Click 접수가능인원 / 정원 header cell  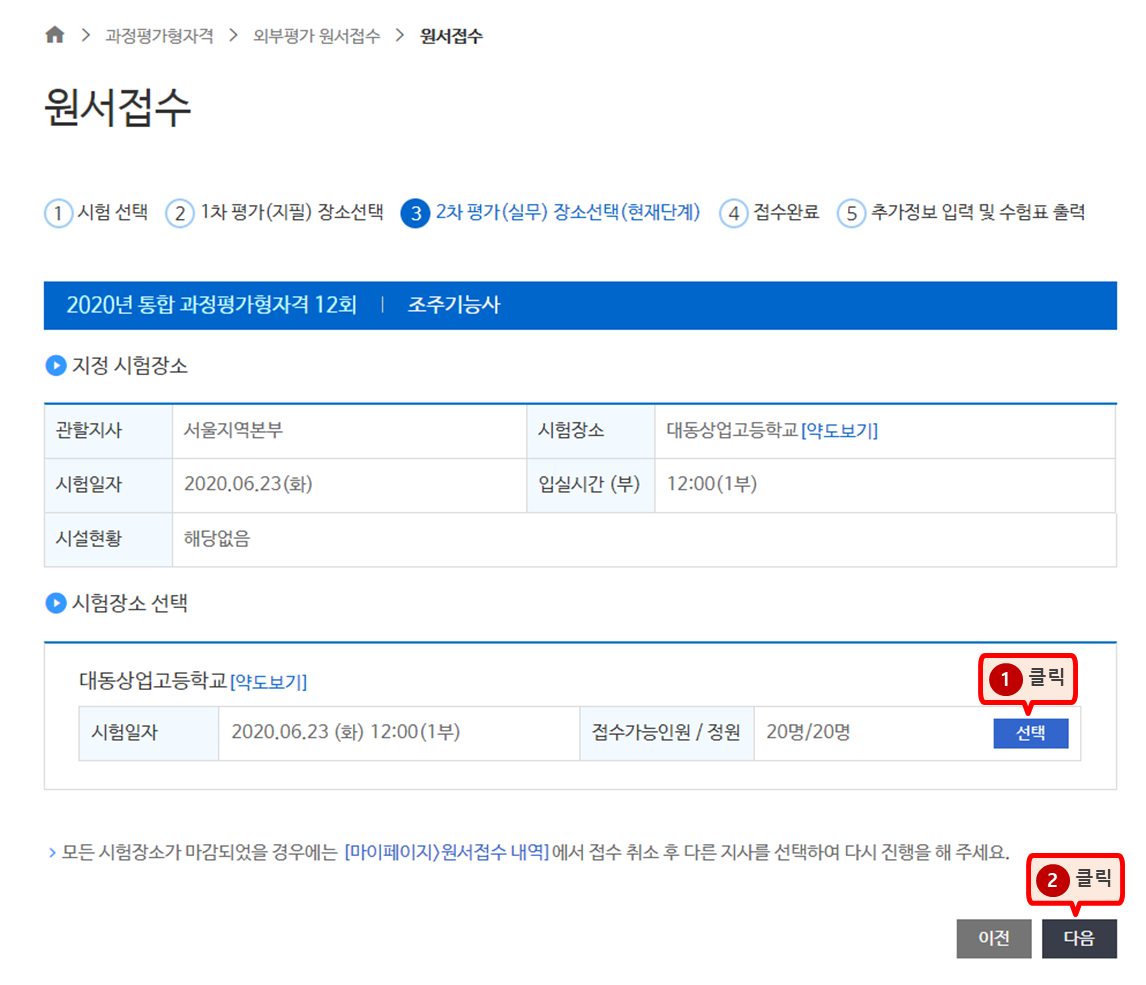pyautogui.click(x=667, y=733)
